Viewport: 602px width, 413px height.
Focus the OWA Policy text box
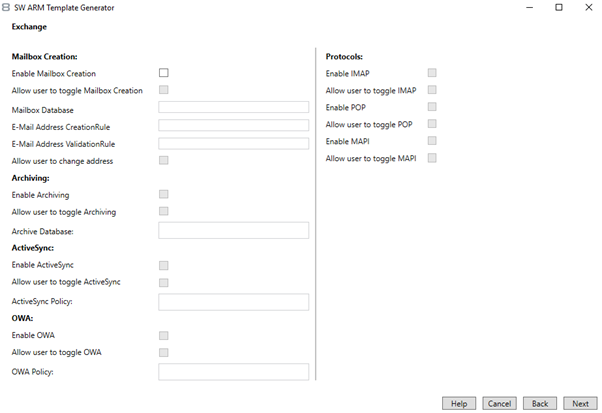(x=233, y=372)
